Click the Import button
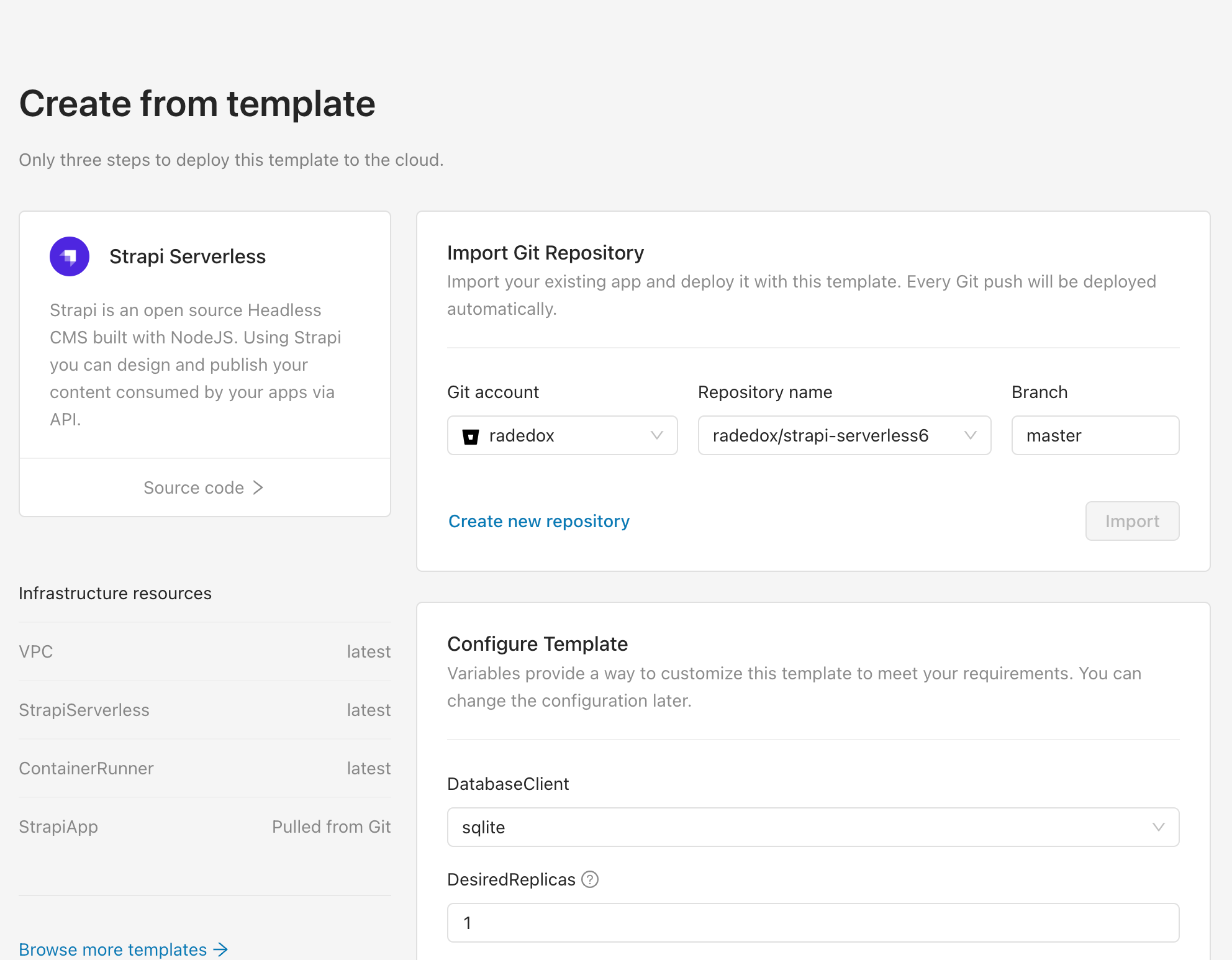The height and width of the screenshot is (960, 1232). pyautogui.click(x=1133, y=521)
